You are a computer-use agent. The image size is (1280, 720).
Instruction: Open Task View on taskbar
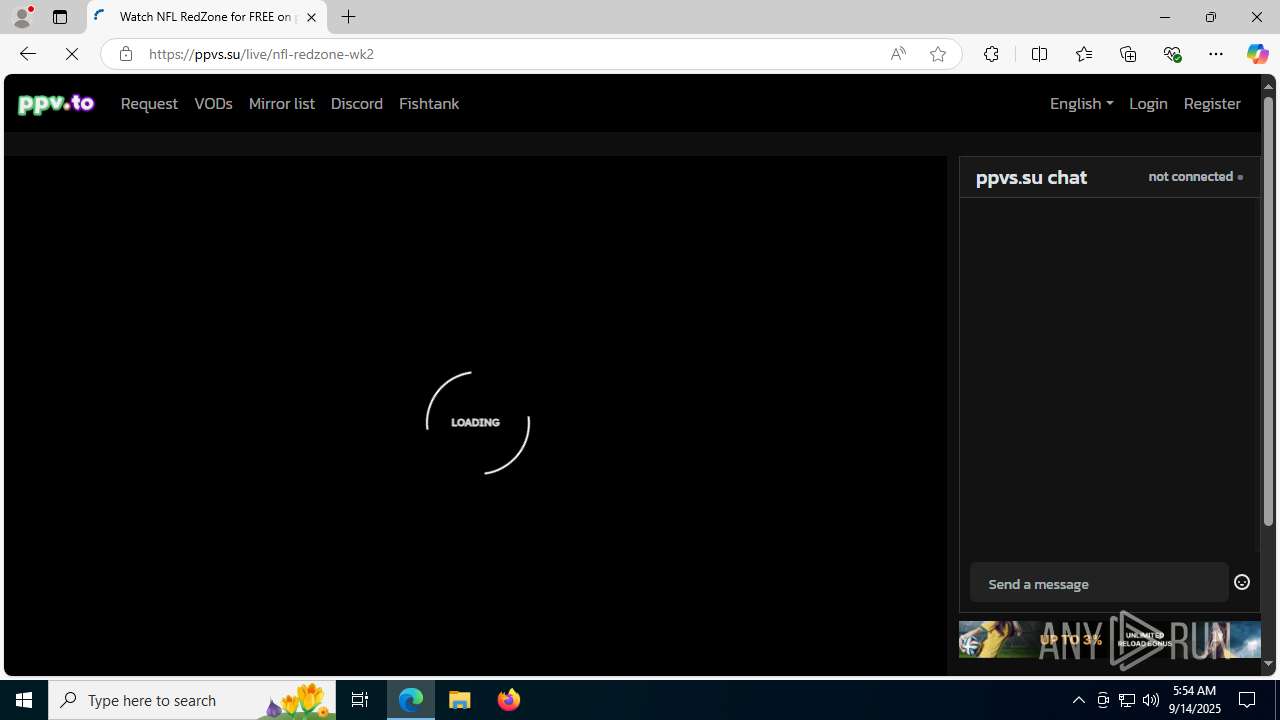(x=360, y=700)
